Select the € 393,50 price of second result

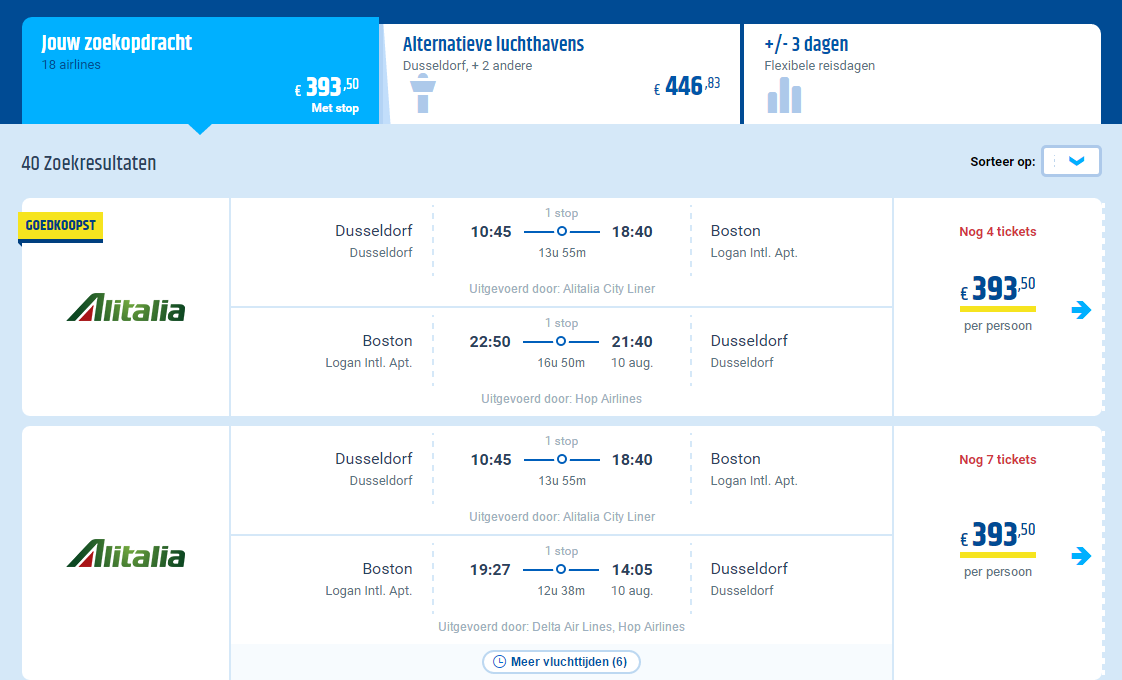click(997, 535)
